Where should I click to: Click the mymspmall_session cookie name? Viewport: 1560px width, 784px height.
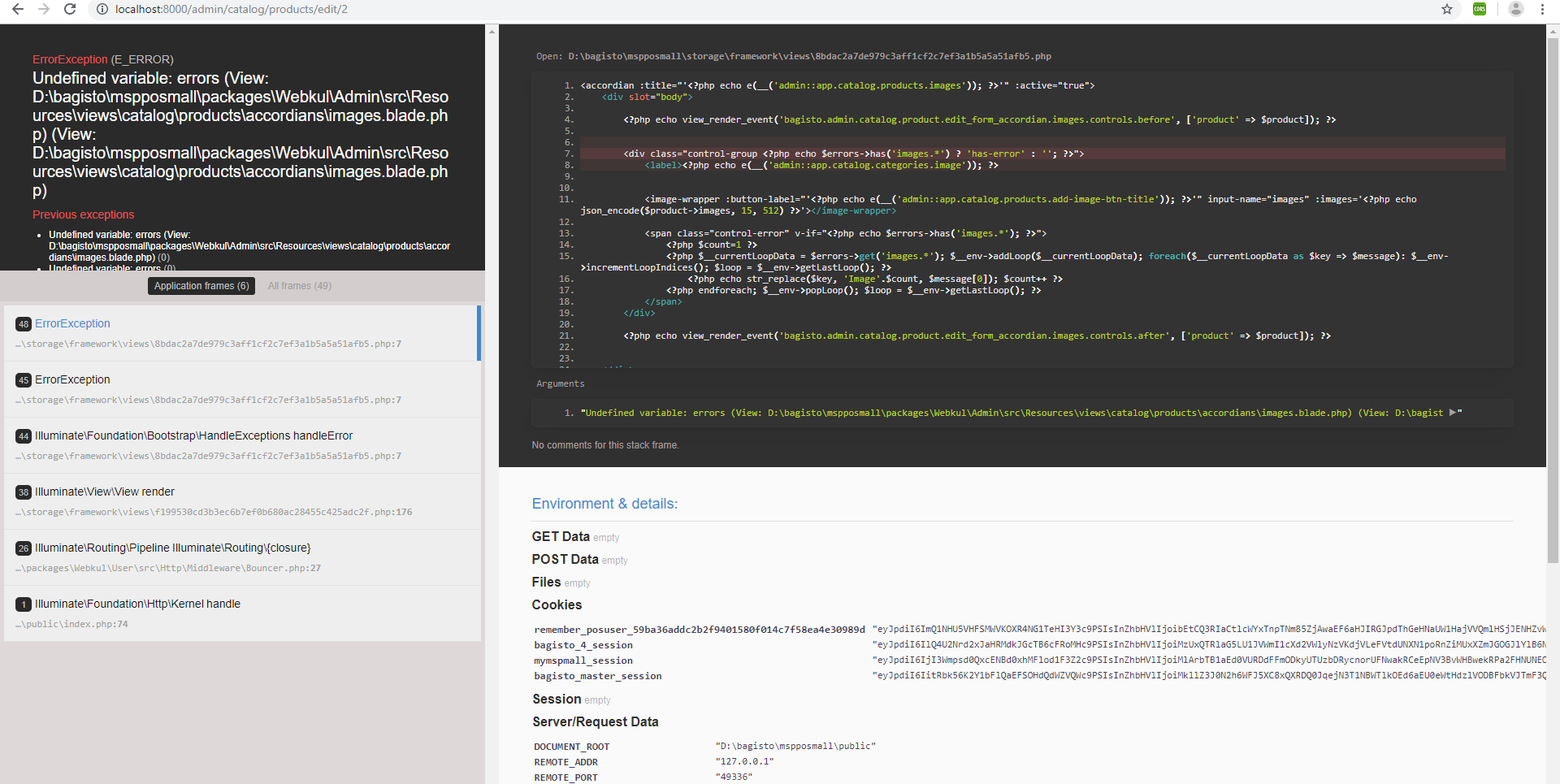pyautogui.click(x=583, y=661)
